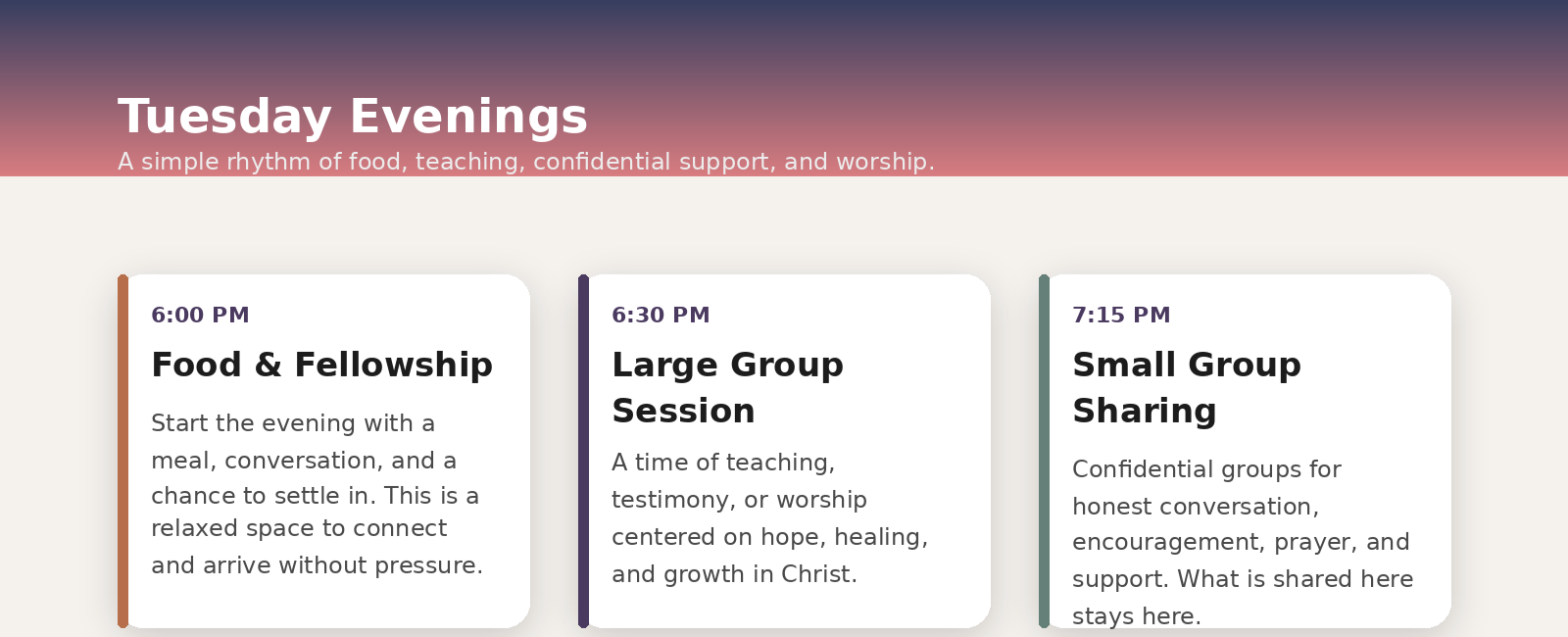
Task: Click "stays here." in Small Group description
Action: pyautogui.click(x=1136, y=616)
